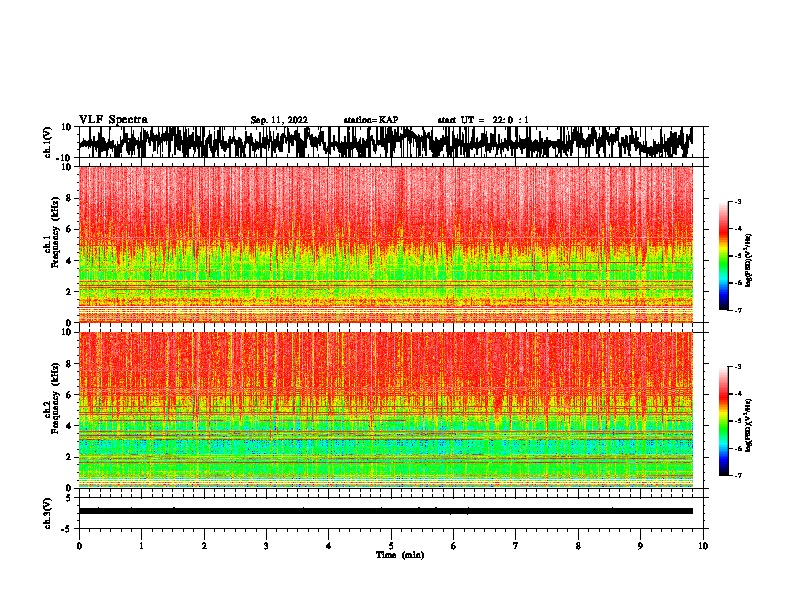Click the "Time (min)" axis title
Screen dimensions: 792x612
coord(400,555)
